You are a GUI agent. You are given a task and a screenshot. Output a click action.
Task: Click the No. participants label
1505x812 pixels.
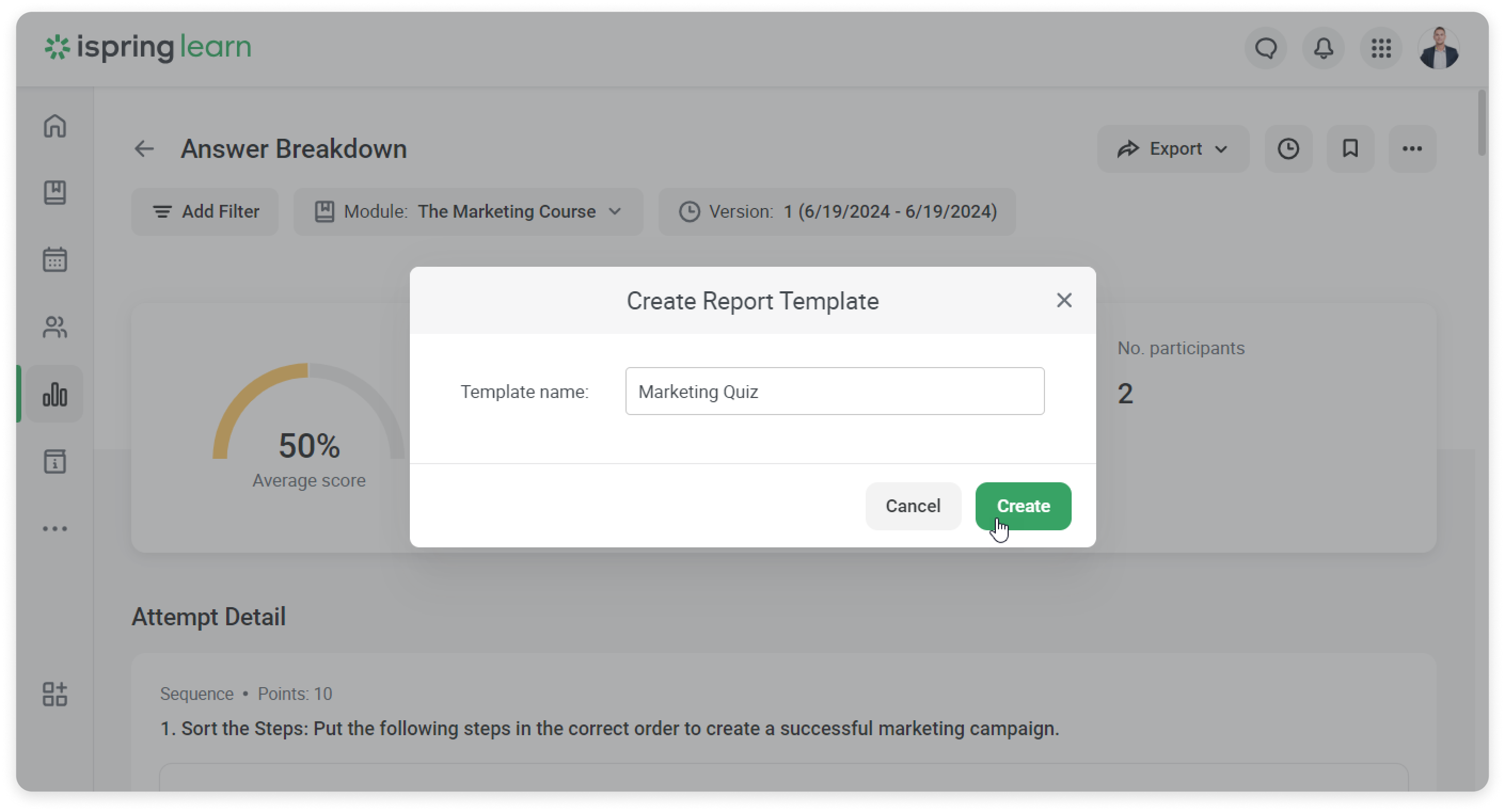tap(1181, 348)
